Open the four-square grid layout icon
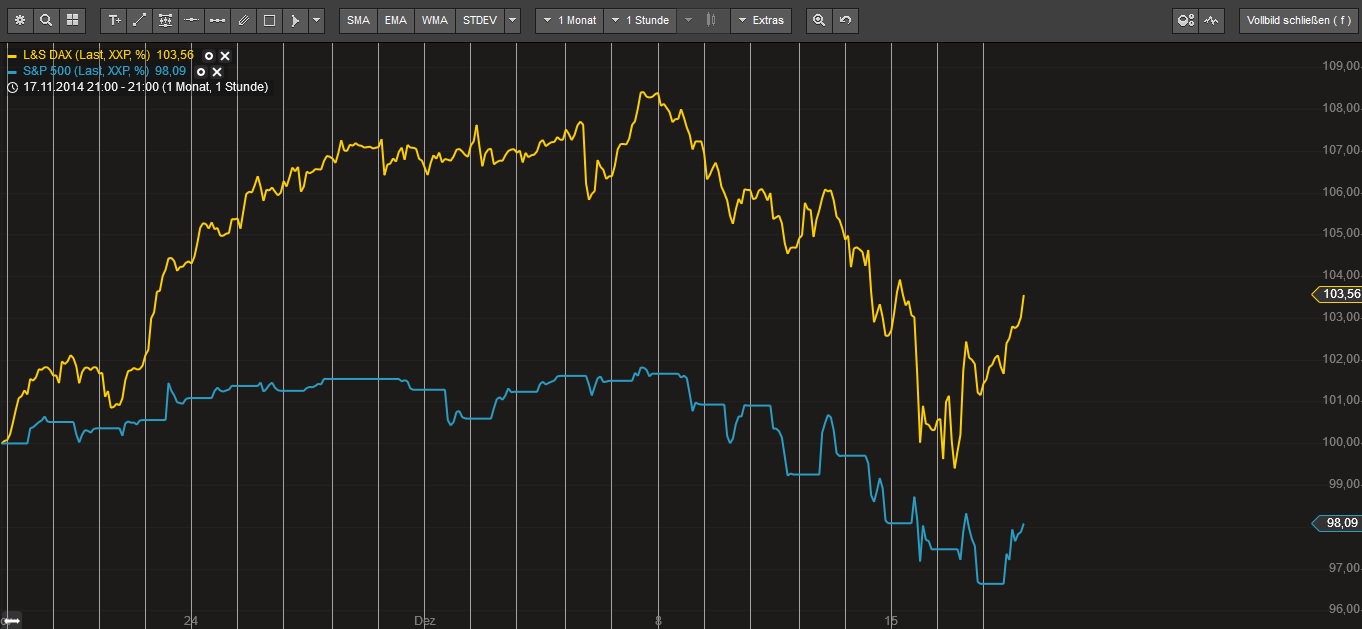The height and width of the screenshot is (629, 1362). pyautogui.click(x=71, y=20)
